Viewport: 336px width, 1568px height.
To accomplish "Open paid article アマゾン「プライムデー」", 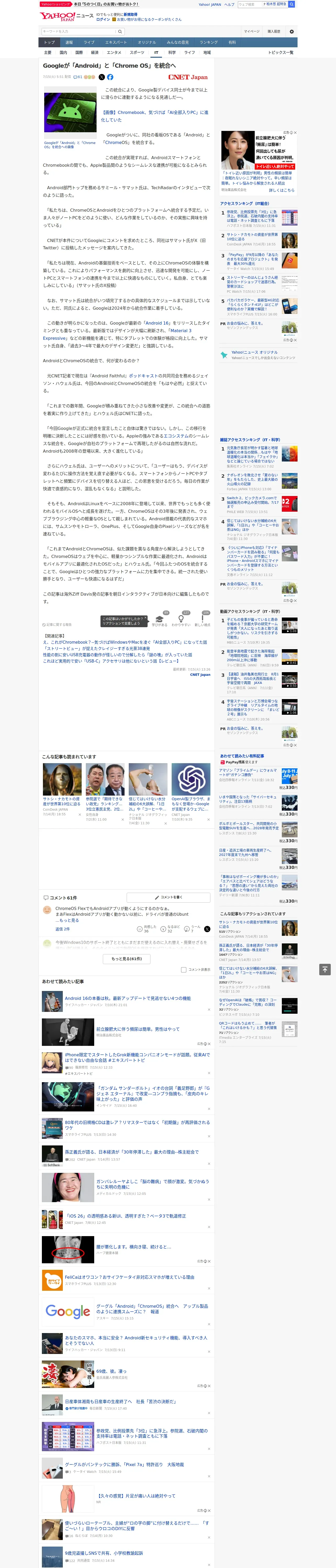I will coord(248,773).
